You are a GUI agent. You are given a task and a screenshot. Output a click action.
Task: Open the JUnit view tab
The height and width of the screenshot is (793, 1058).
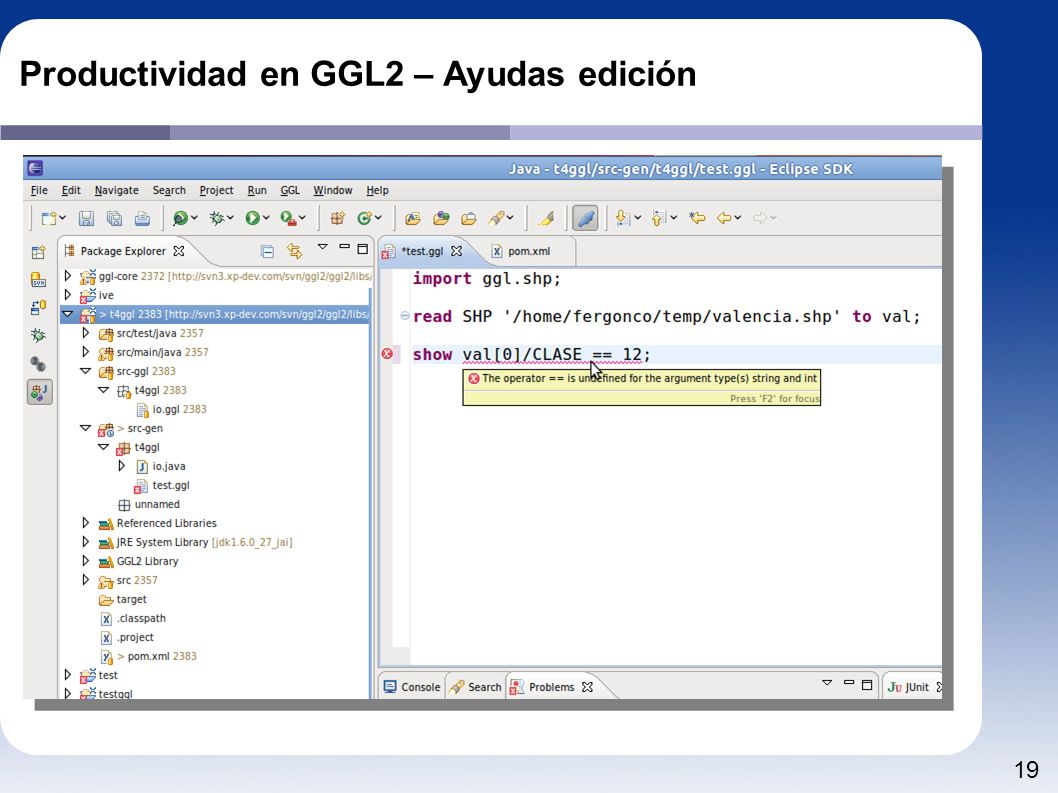click(x=910, y=687)
